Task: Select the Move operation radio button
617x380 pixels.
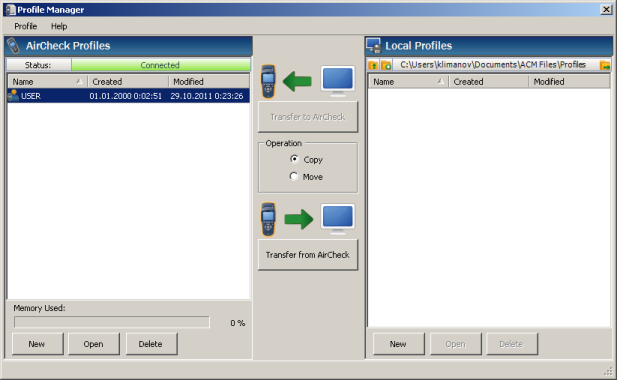Action: point(294,176)
